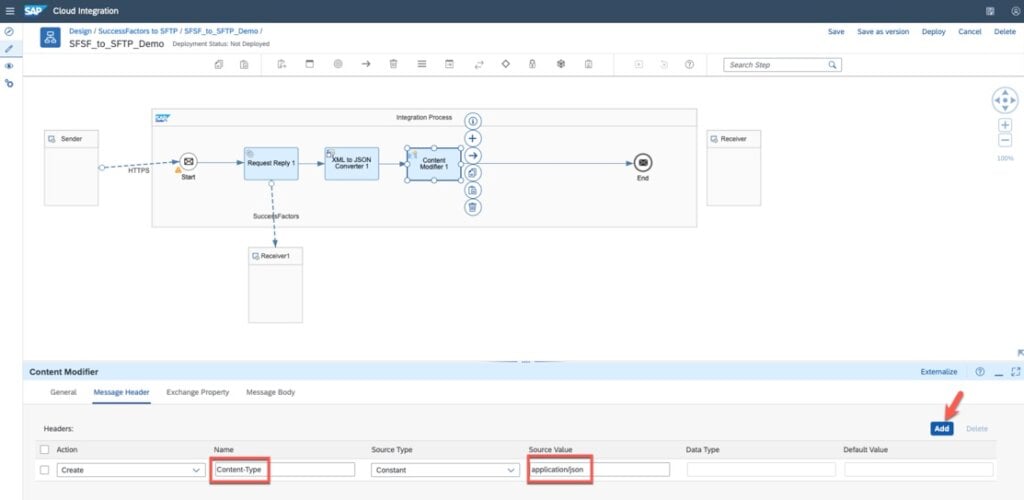
Task: Click the information speed button beside Content Modifier
Action: [x=473, y=121]
